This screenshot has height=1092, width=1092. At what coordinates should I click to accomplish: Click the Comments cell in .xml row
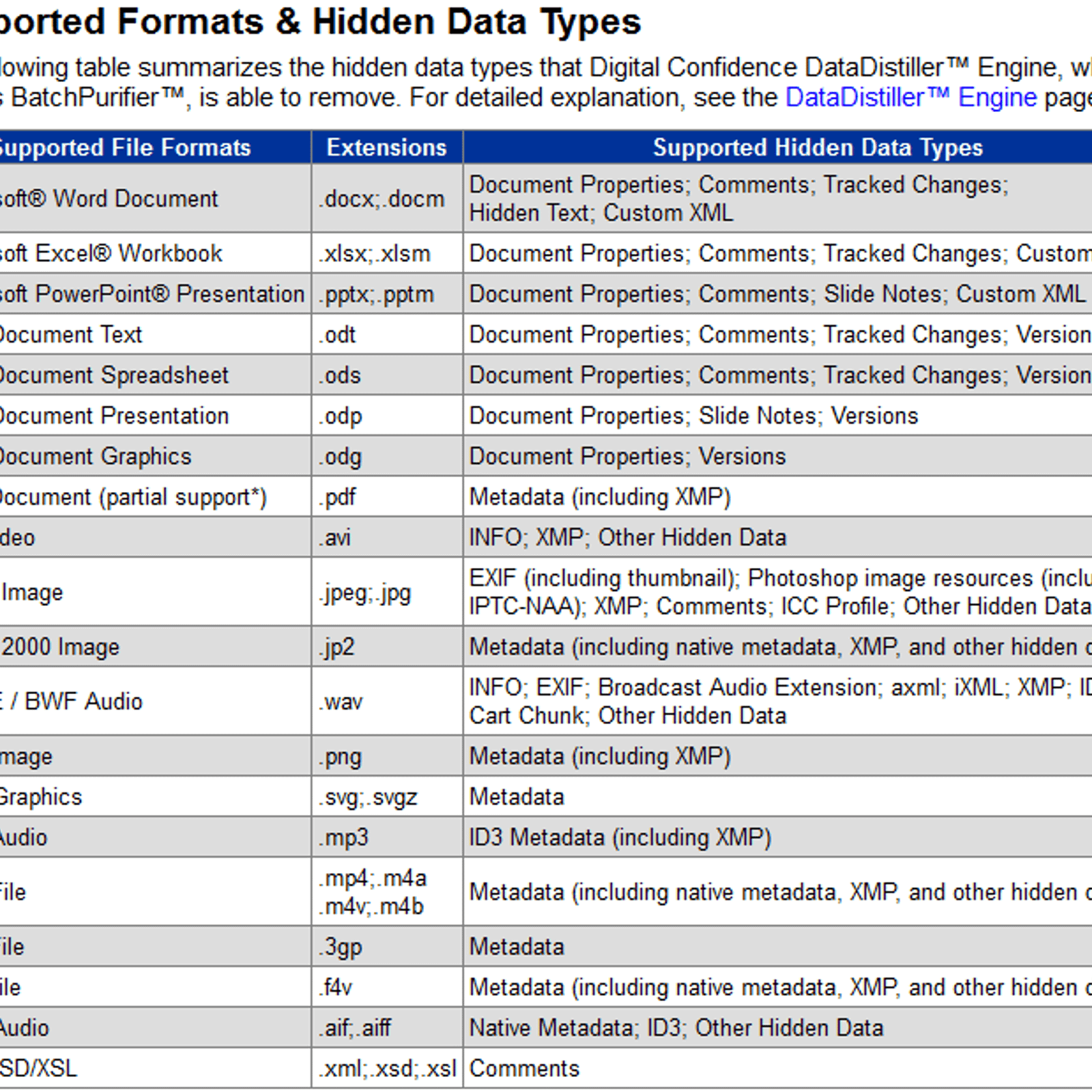coord(778,1068)
